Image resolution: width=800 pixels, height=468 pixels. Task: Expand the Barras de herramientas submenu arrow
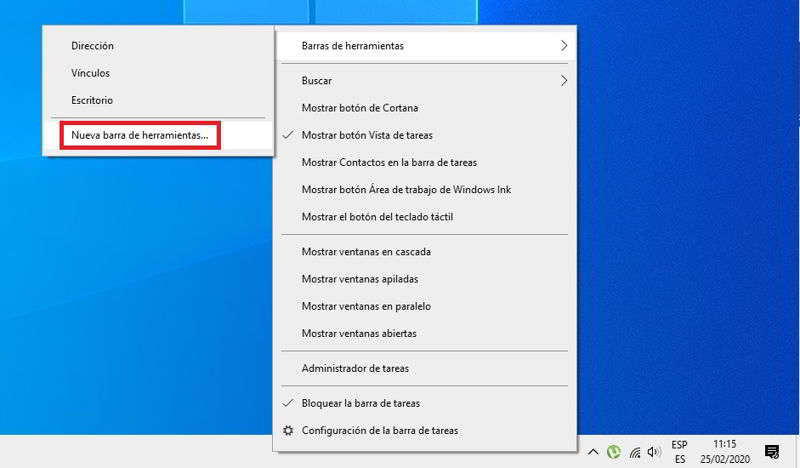click(564, 46)
